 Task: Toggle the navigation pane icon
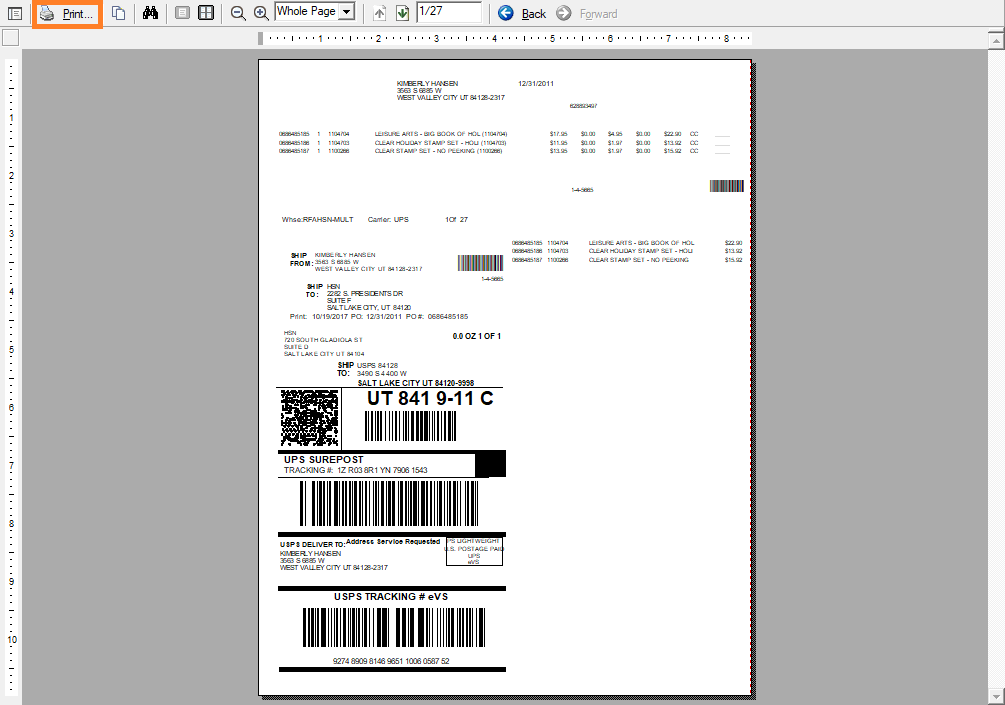pyautogui.click(x=15, y=13)
